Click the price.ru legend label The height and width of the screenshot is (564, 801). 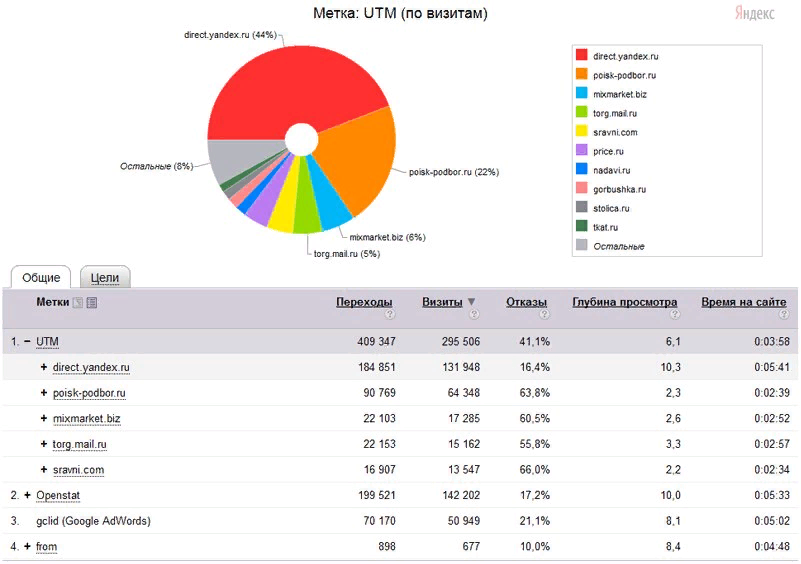click(608, 152)
